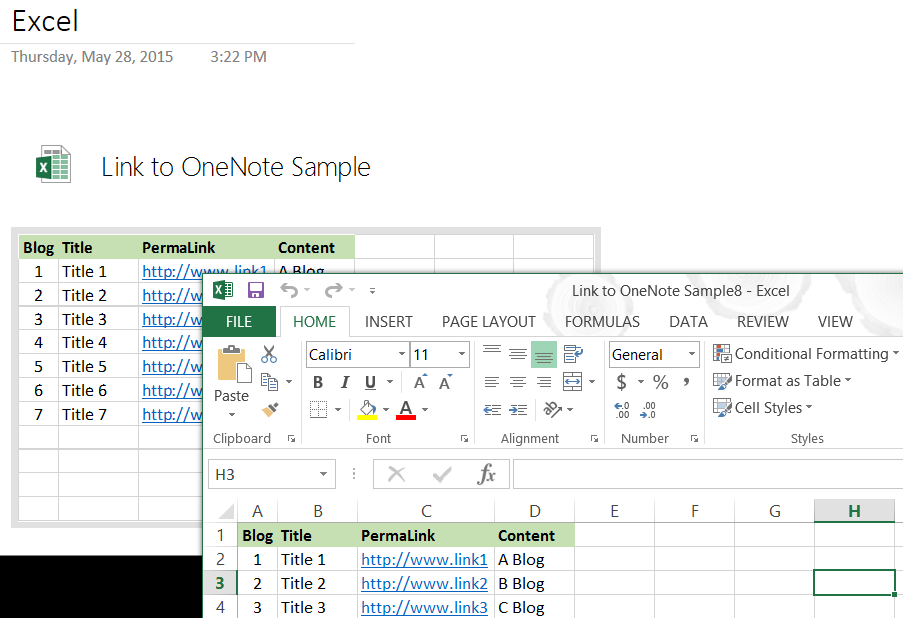
Task: Click the Increase Indent icon
Action: coord(518,409)
